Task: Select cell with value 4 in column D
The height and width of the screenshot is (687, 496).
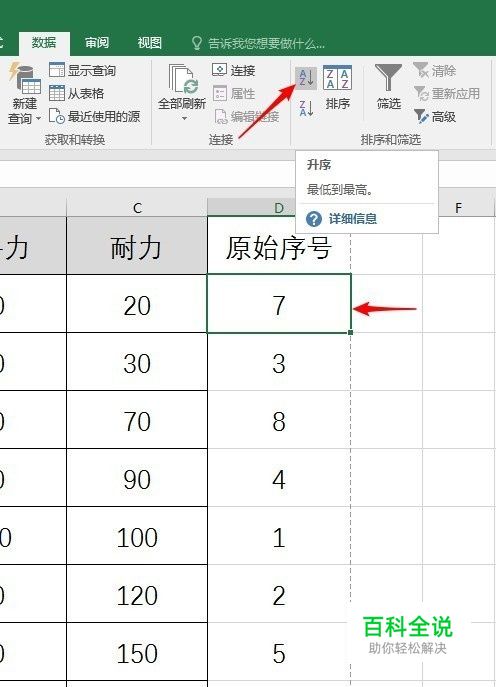Action: [279, 478]
